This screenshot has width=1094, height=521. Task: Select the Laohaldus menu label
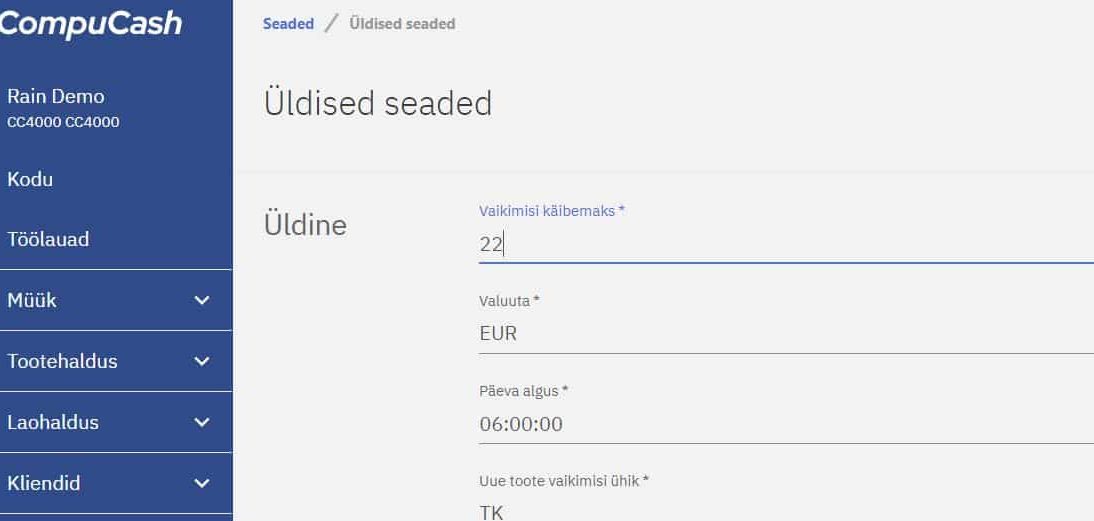(x=53, y=422)
